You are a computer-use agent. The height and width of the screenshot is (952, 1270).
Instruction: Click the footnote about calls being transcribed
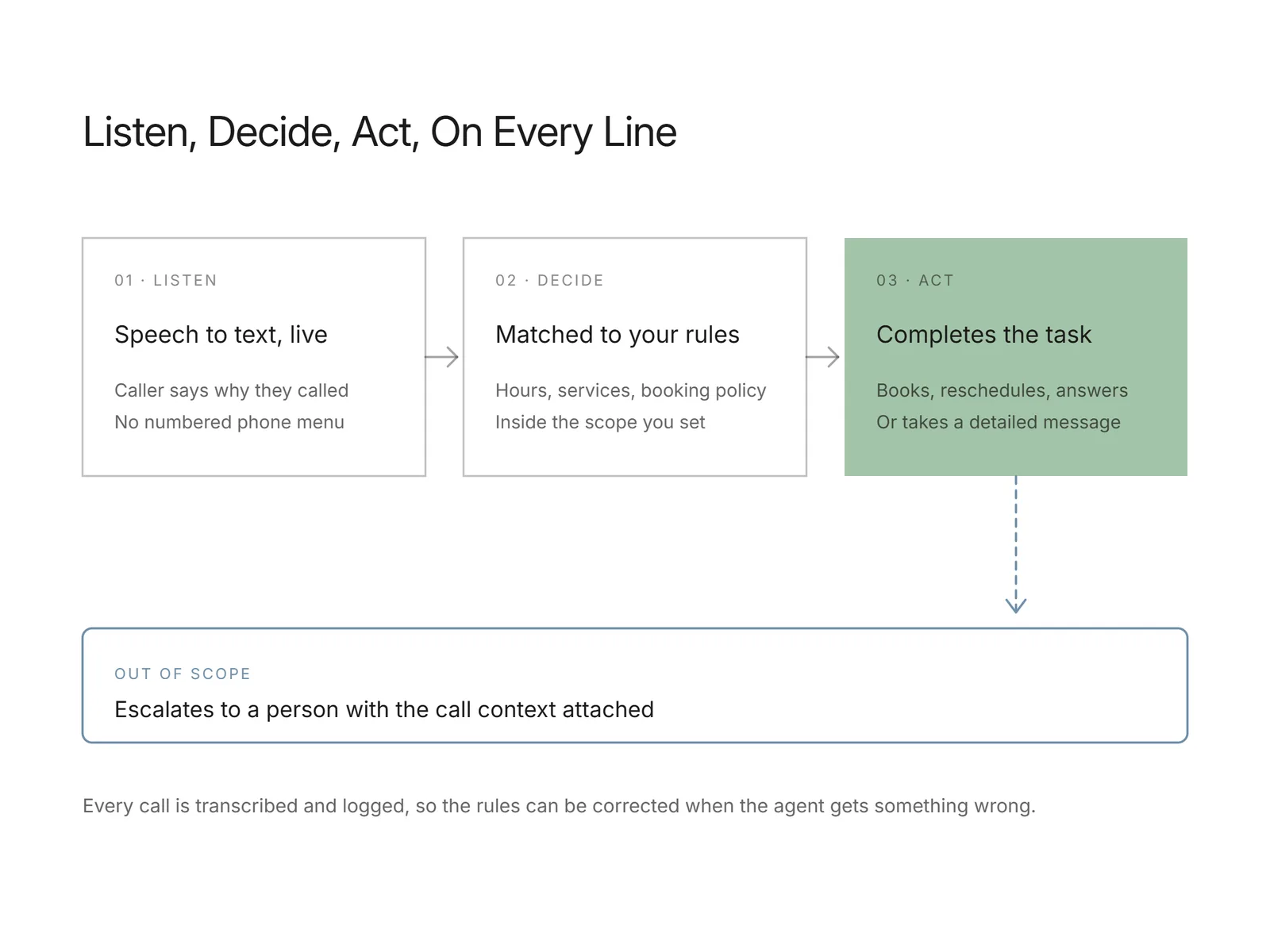(x=559, y=806)
